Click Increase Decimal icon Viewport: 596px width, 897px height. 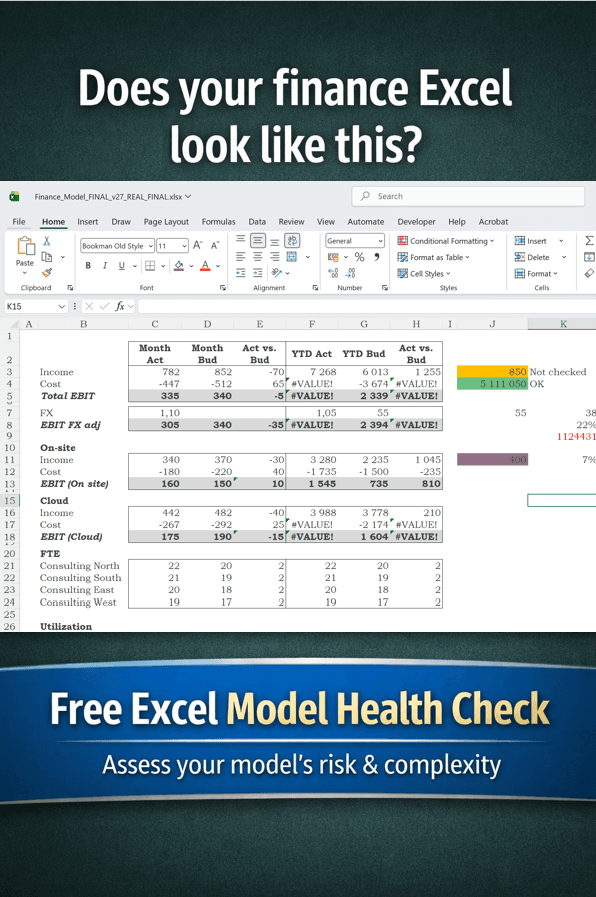[333, 273]
